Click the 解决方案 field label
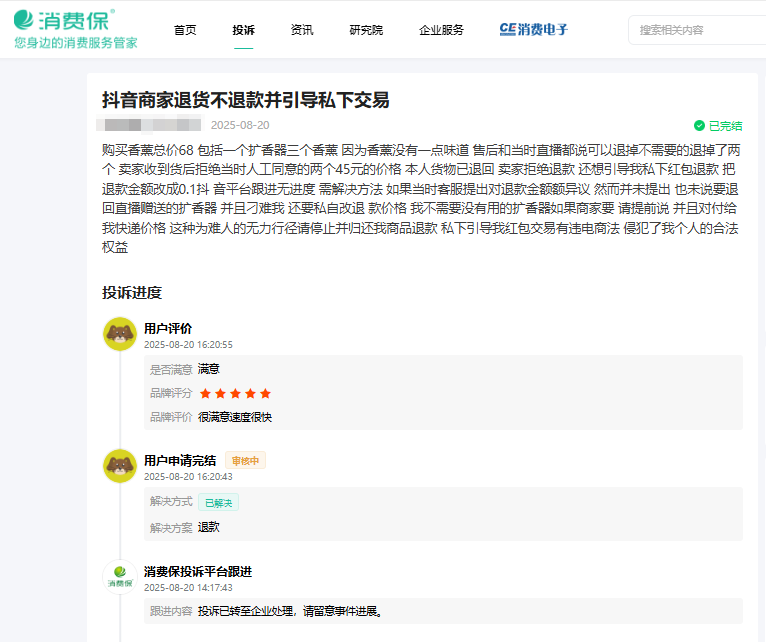 [171, 528]
